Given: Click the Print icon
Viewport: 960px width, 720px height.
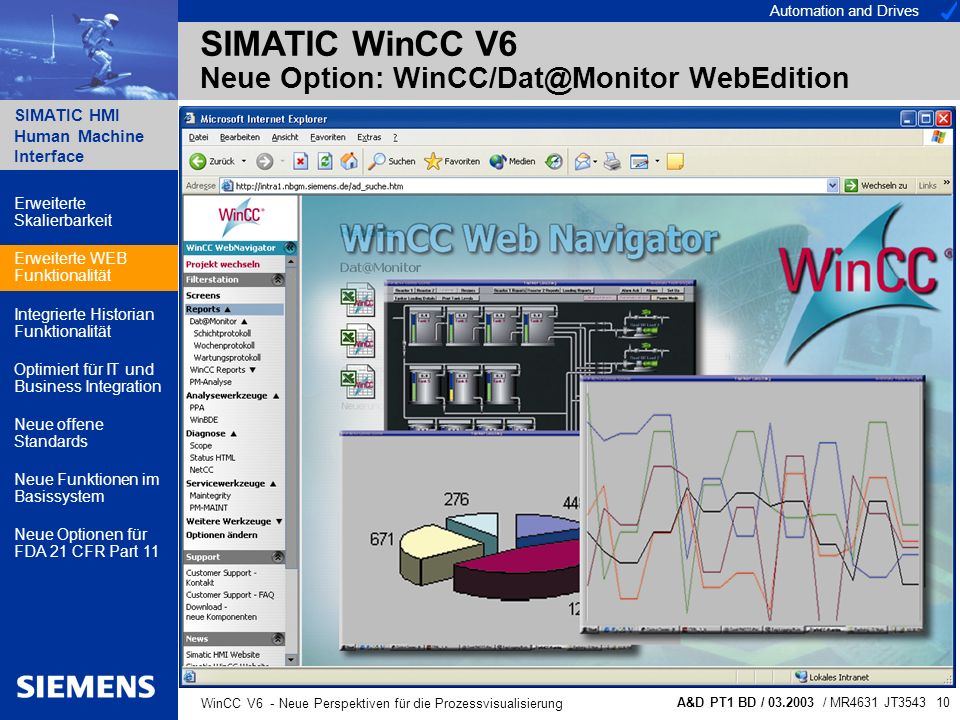Looking at the screenshot, I should (x=612, y=161).
